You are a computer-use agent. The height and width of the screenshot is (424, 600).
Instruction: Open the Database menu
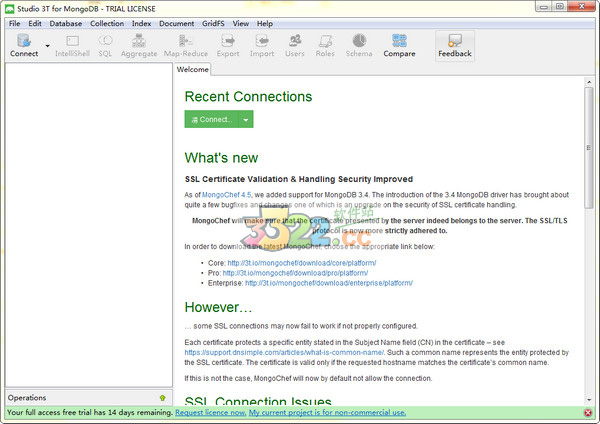coord(66,23)
